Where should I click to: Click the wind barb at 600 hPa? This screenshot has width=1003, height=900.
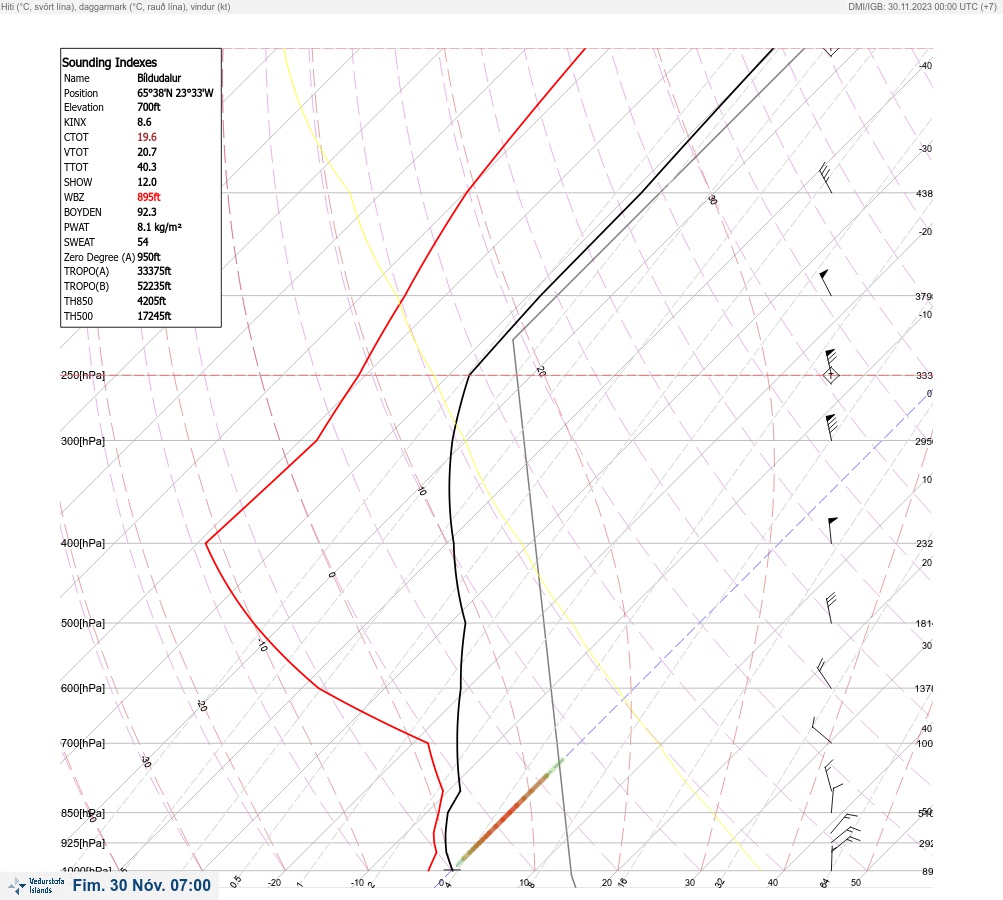click(x=825, y=674)
